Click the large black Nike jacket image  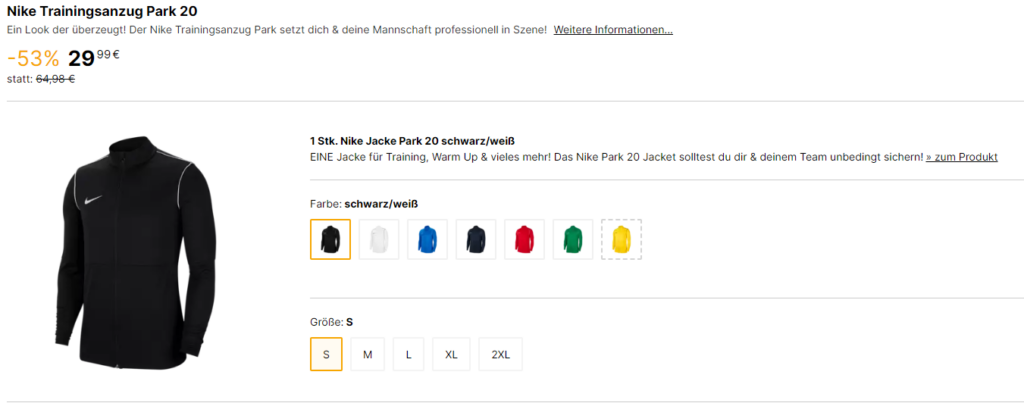click(x=135, y=252)
